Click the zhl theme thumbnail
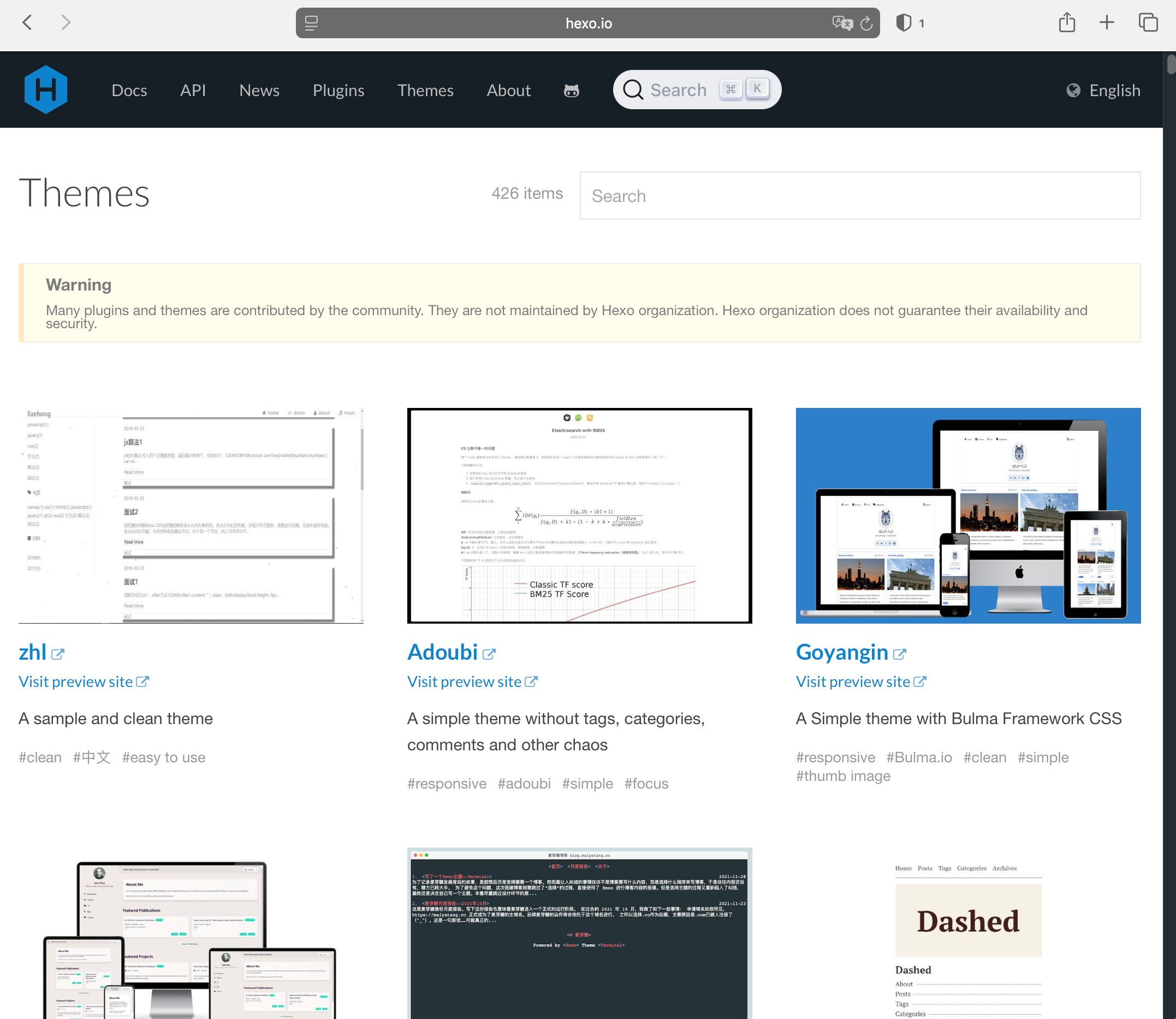The width and height of the screenshot is (1176, 1019). point(191,515)
